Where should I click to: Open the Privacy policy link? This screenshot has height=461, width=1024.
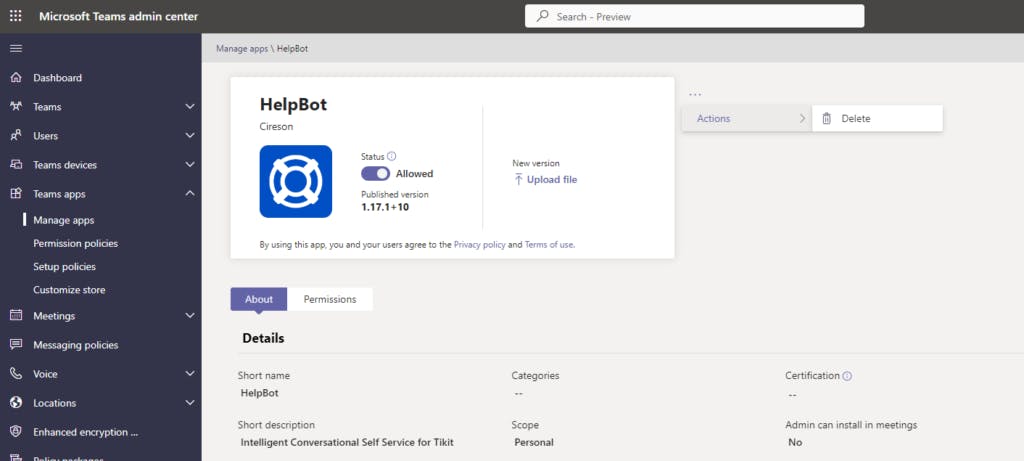pyautogui.click(x=479, y=244)
